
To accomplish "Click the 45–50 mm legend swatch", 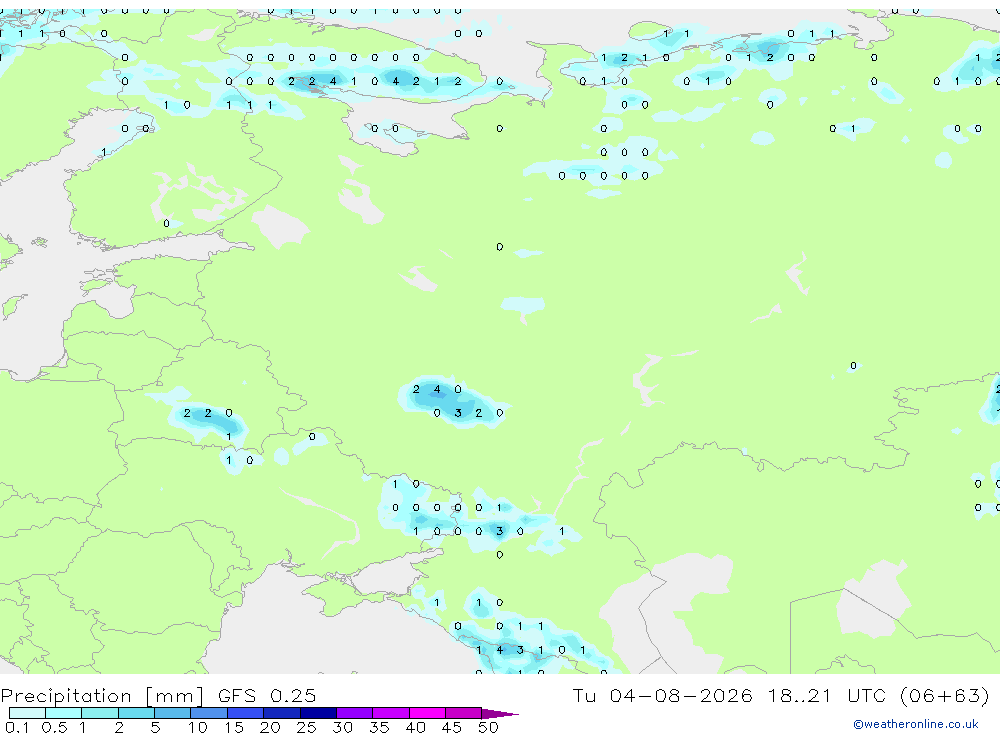I will coord(464,713).
